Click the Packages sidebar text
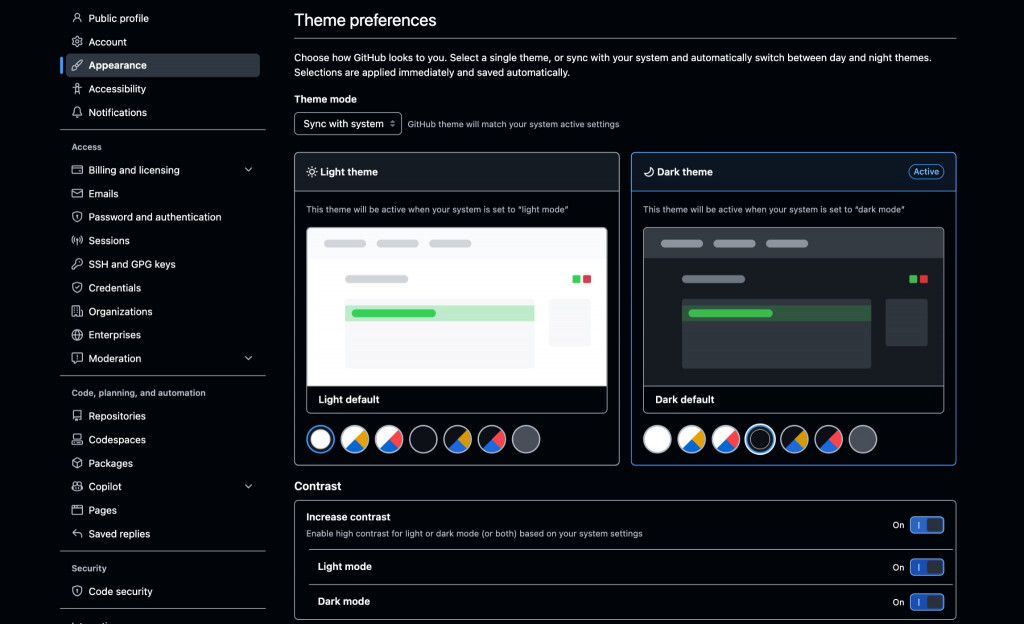The image size is (1024, 624). click(x=110, y=463)
